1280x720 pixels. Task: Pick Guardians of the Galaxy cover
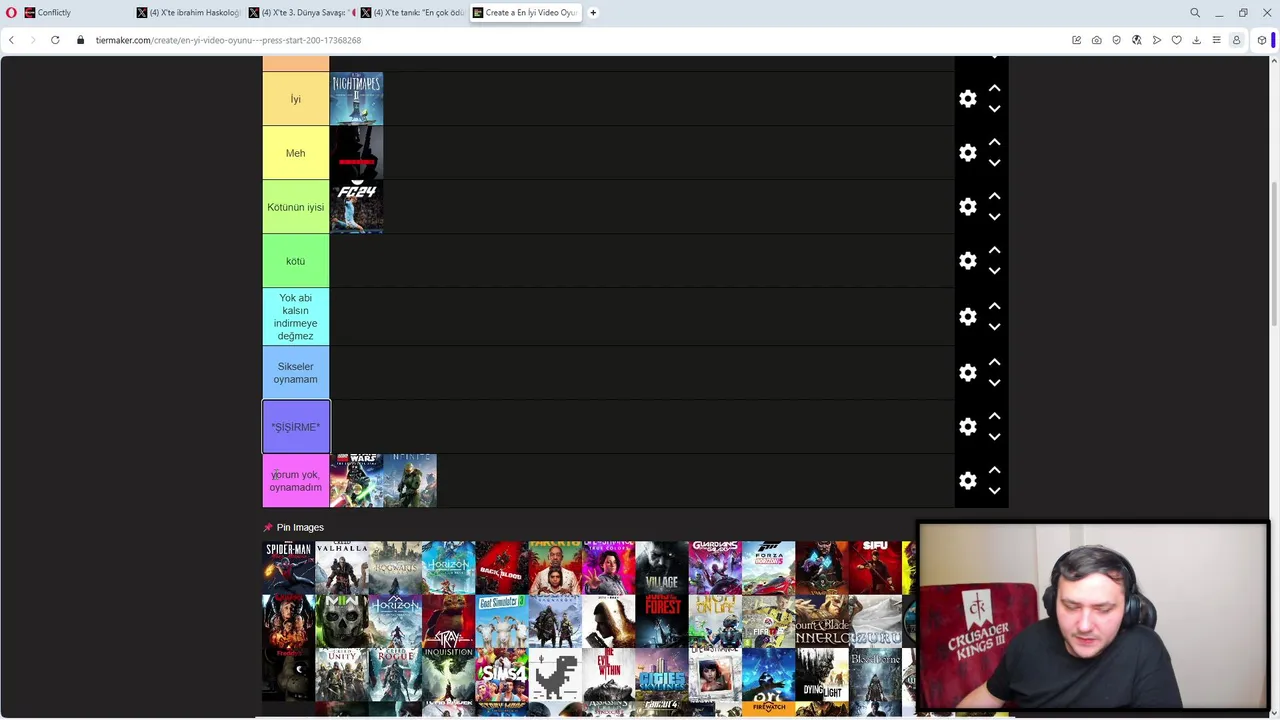click(715, 568)
